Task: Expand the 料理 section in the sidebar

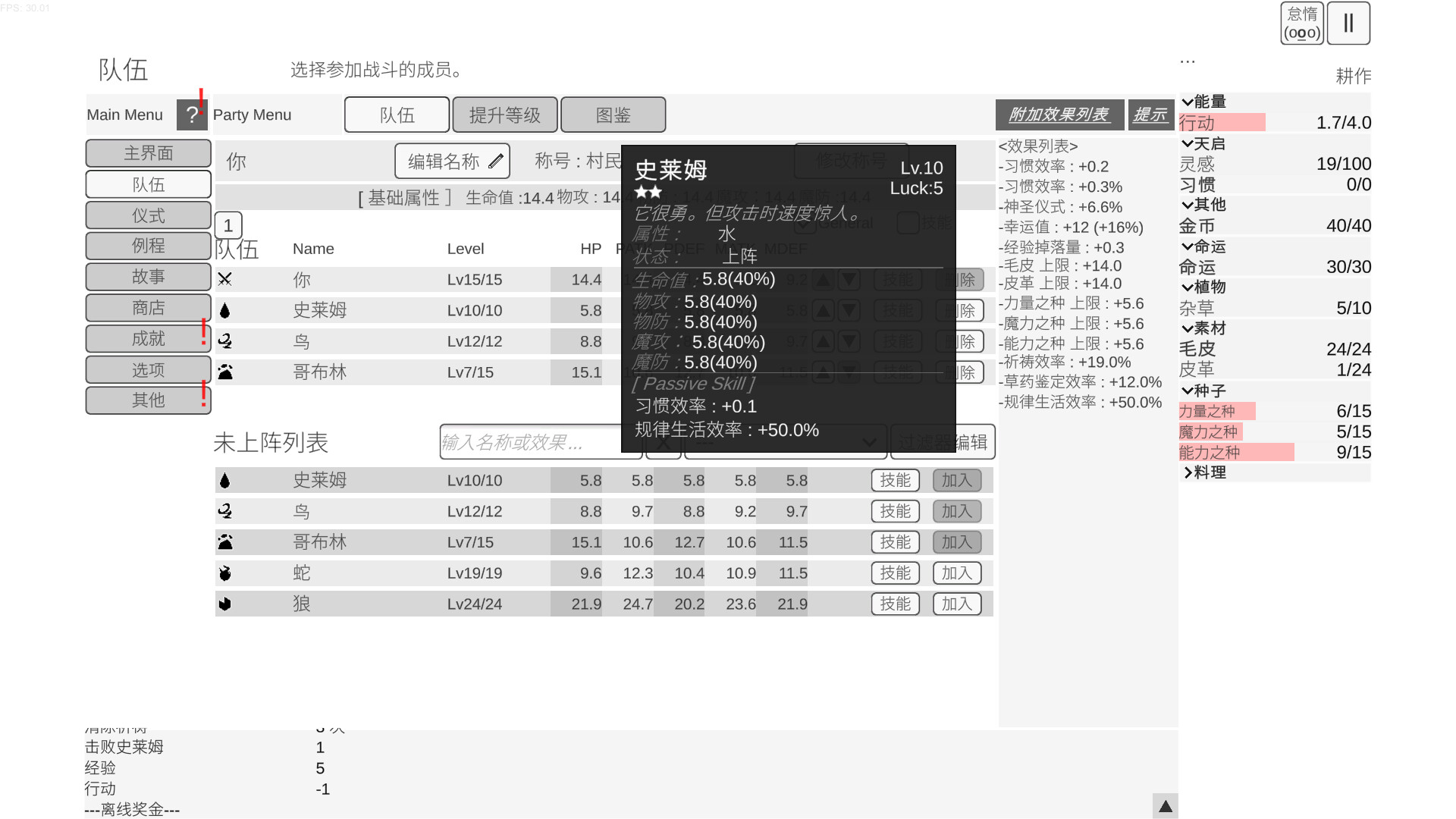Action: pyautogui.click(x=1189, y=472)
